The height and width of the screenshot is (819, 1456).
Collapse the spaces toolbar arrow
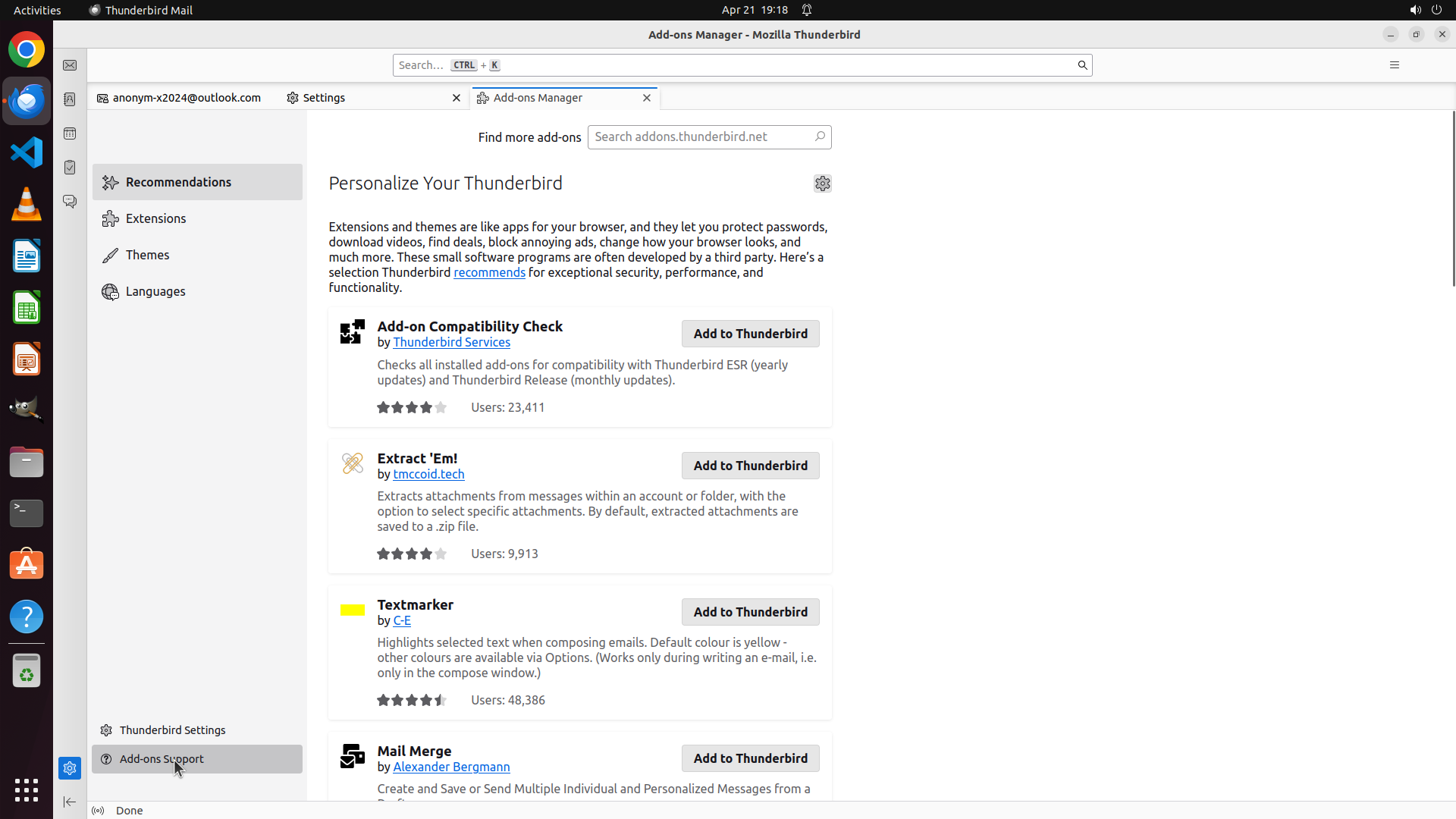70,802
